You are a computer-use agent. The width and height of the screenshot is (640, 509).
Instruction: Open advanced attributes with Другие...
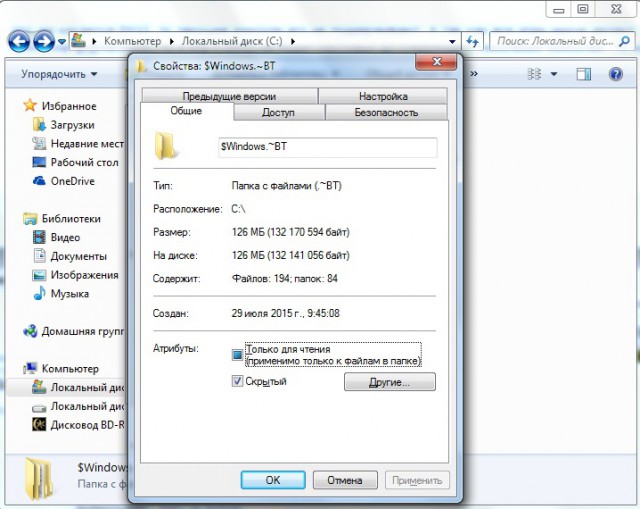pos(390,382)
